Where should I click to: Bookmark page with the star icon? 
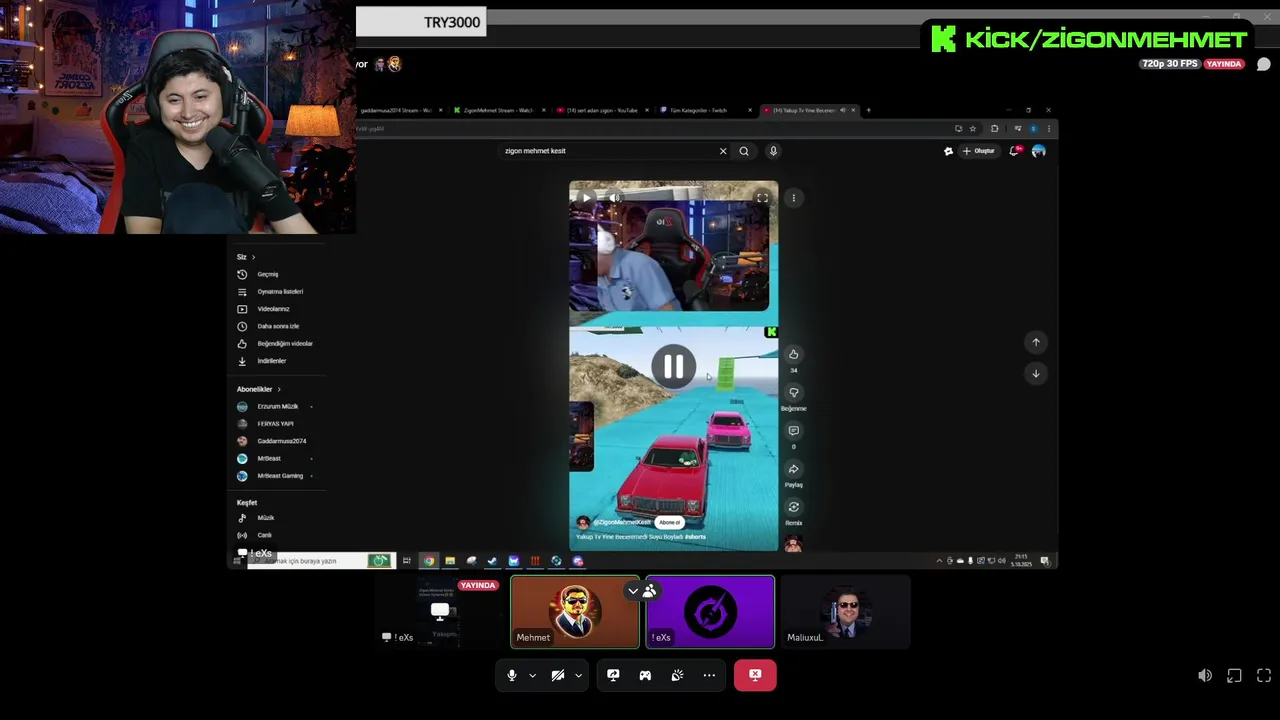click(x=973, y=128)
